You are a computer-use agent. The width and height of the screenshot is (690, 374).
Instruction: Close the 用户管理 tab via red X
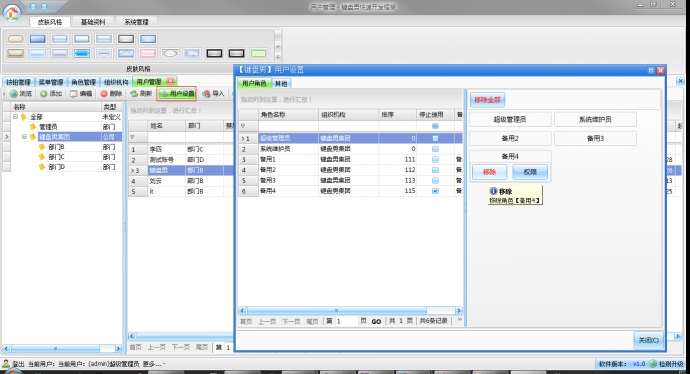tap(170, 81)
